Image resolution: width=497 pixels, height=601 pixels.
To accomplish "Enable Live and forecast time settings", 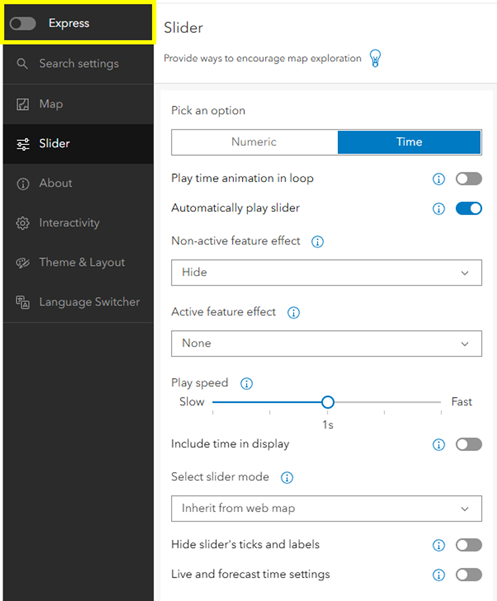I will point(469,575).
